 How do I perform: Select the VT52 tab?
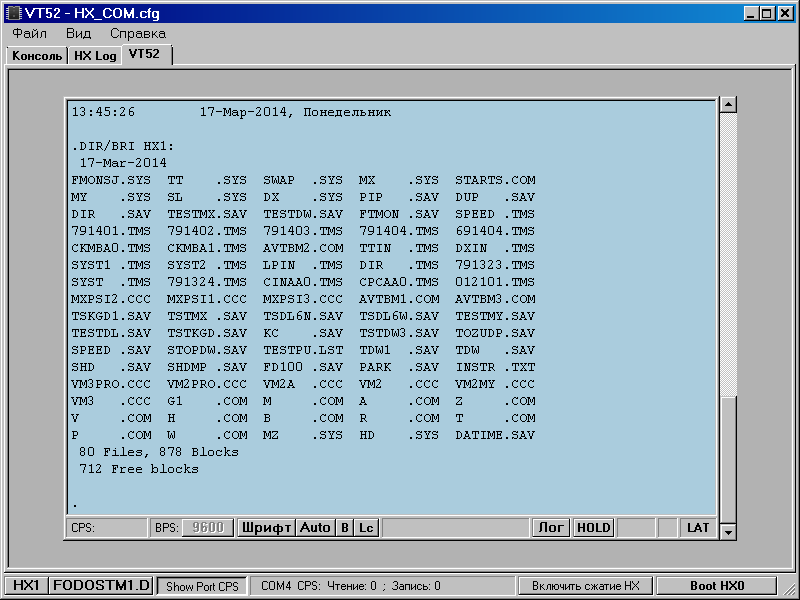pos(144,54)
